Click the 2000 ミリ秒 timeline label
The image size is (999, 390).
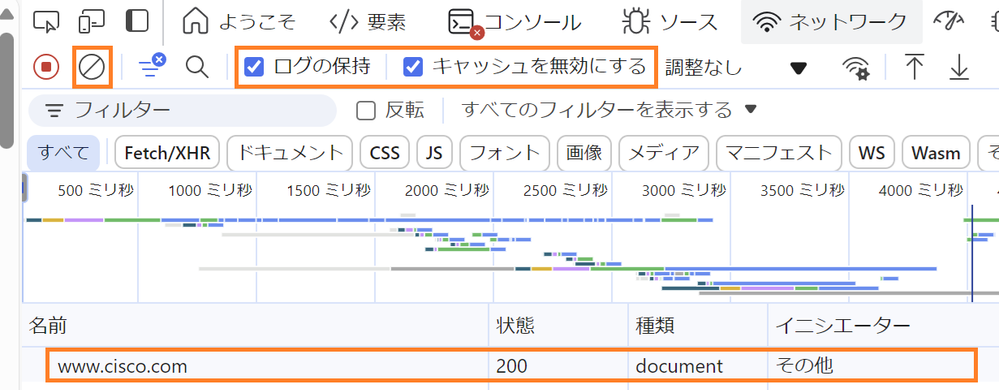[447, 190]
